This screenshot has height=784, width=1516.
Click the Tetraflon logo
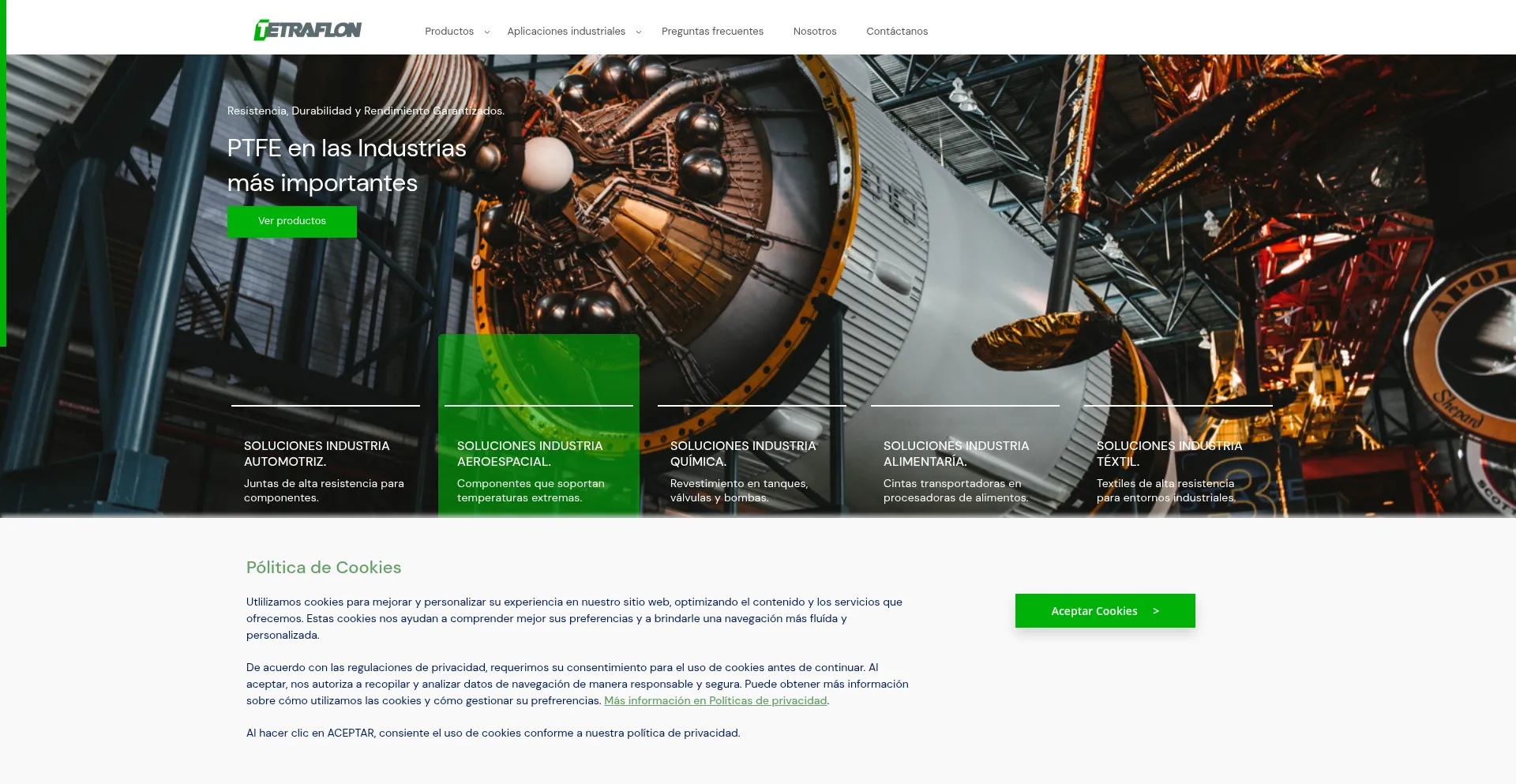click(x=307, y=30)
